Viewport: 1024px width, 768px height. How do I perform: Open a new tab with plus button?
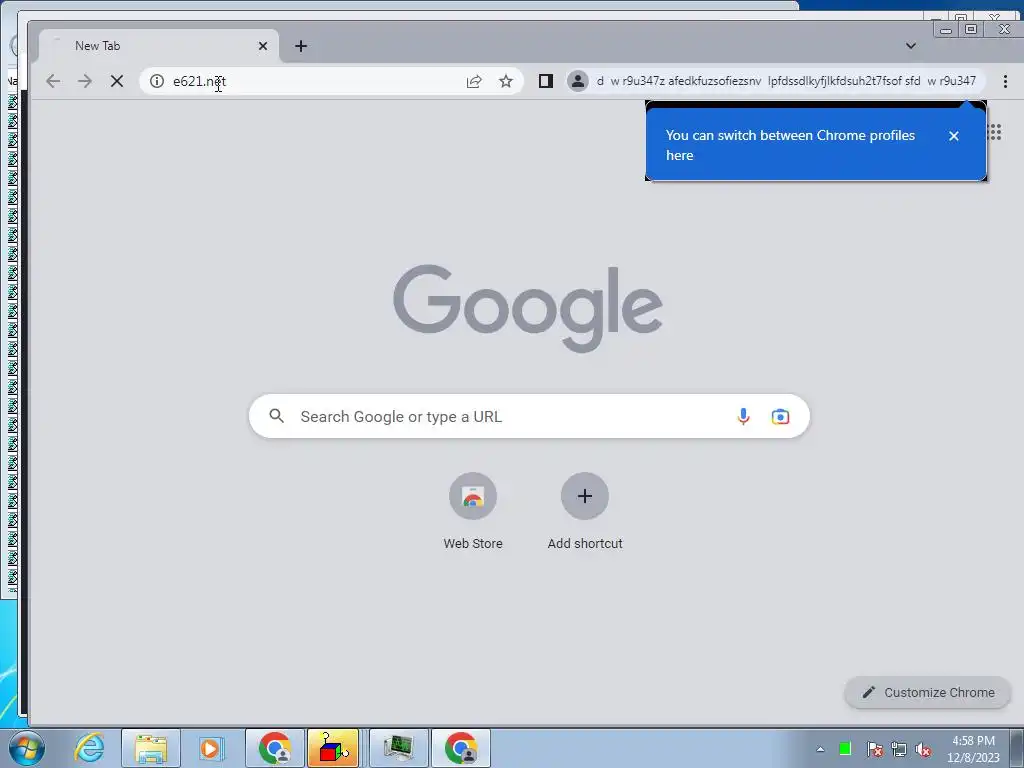[300, 46]
